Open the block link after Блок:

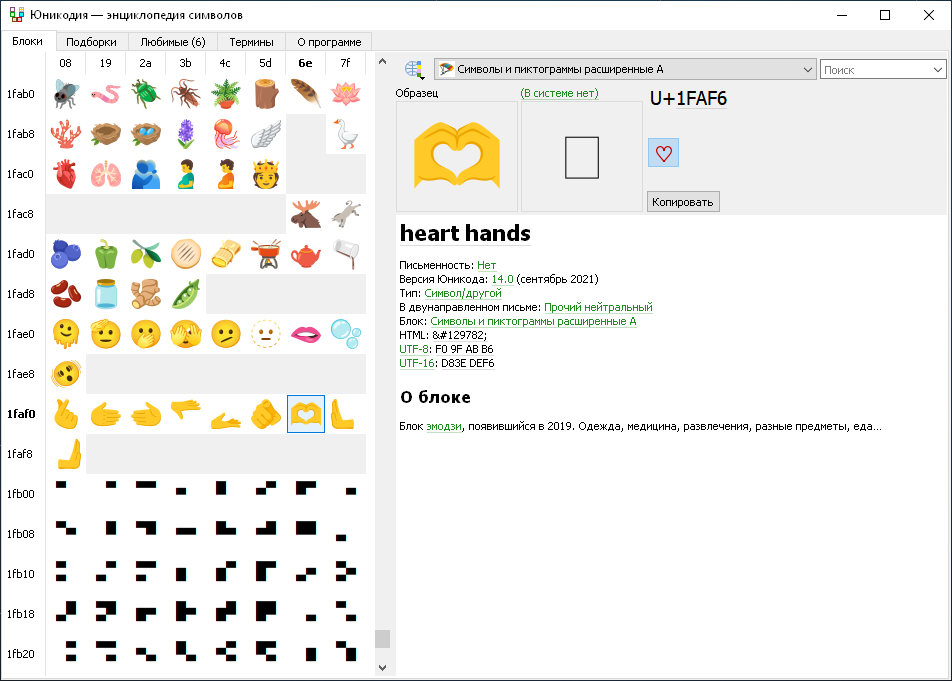click(x=533, y=321)
